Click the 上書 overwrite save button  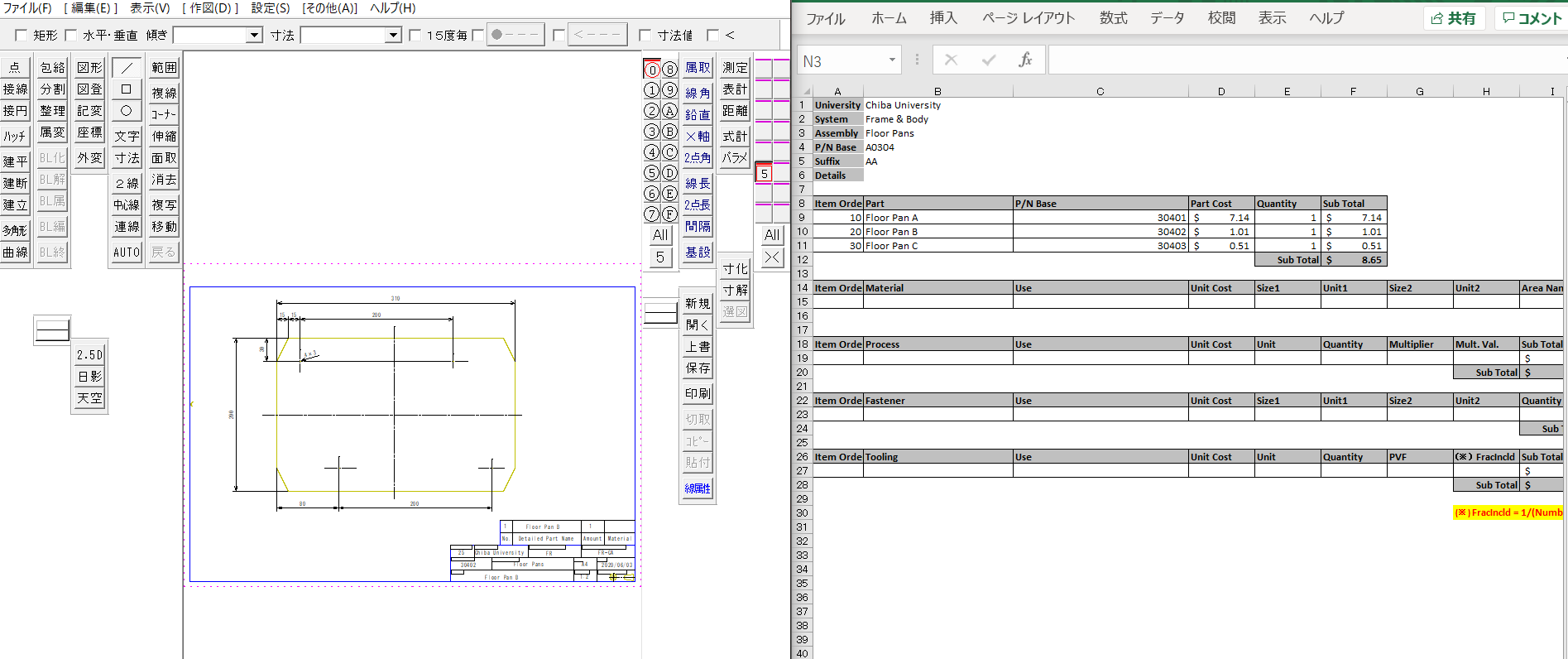698,346
